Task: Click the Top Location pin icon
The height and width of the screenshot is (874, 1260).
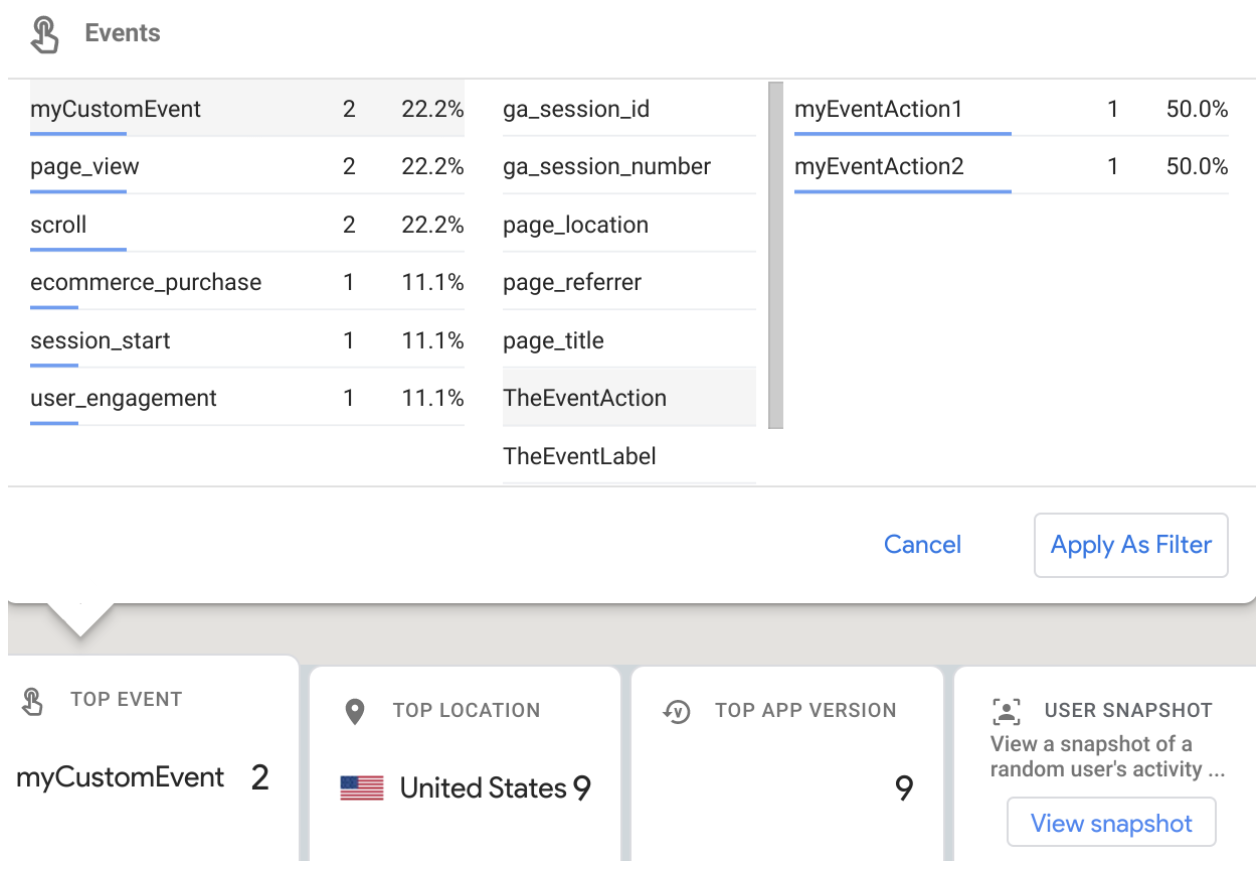Action: click(x=354, y=712)
